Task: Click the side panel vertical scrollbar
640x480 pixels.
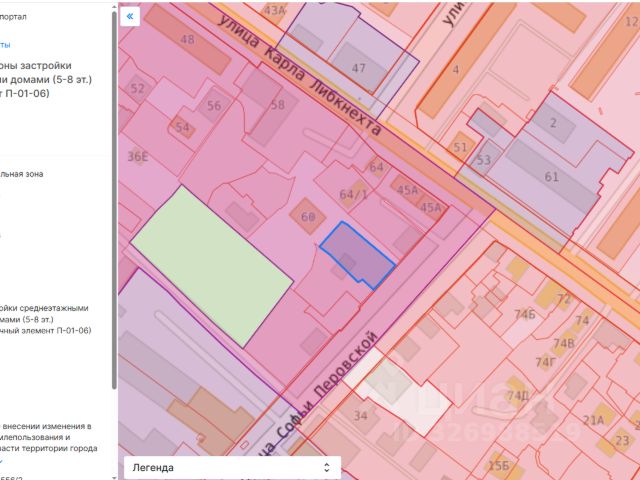Action: coord(114,200)
